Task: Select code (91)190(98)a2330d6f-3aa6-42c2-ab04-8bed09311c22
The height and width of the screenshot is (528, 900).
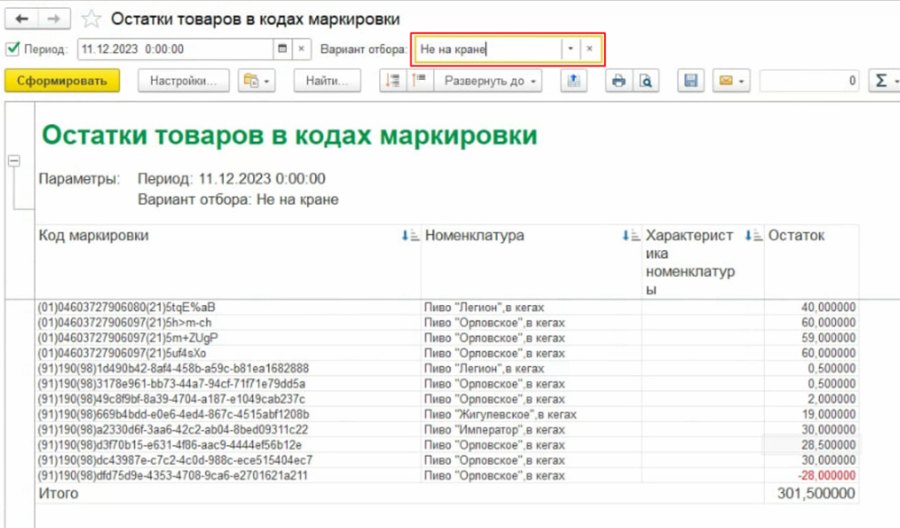Action: (173, 430)
